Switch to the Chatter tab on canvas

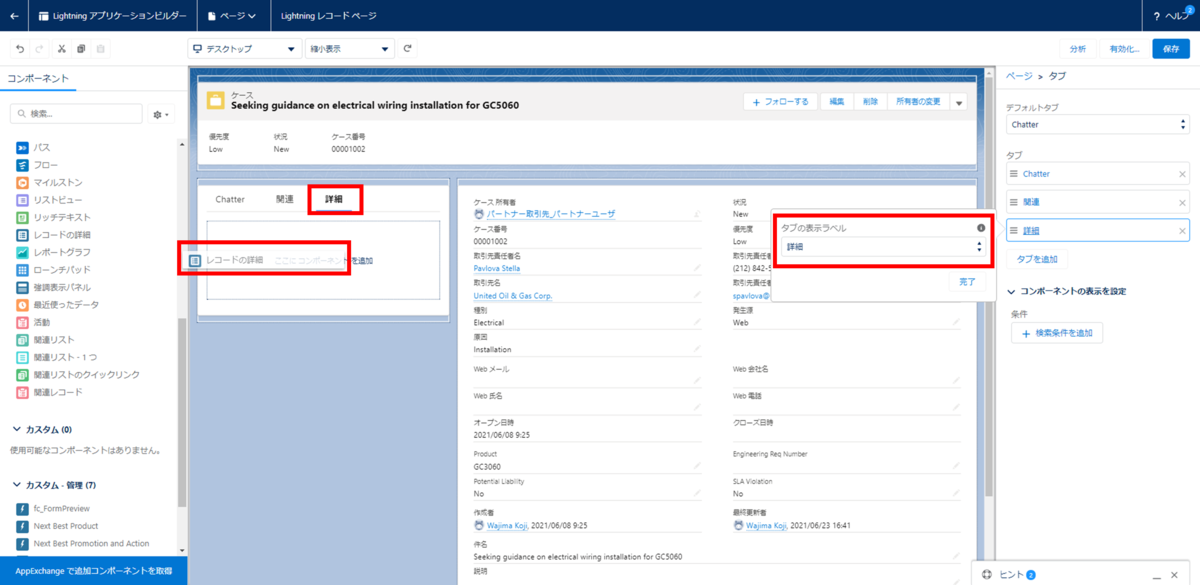230,199
